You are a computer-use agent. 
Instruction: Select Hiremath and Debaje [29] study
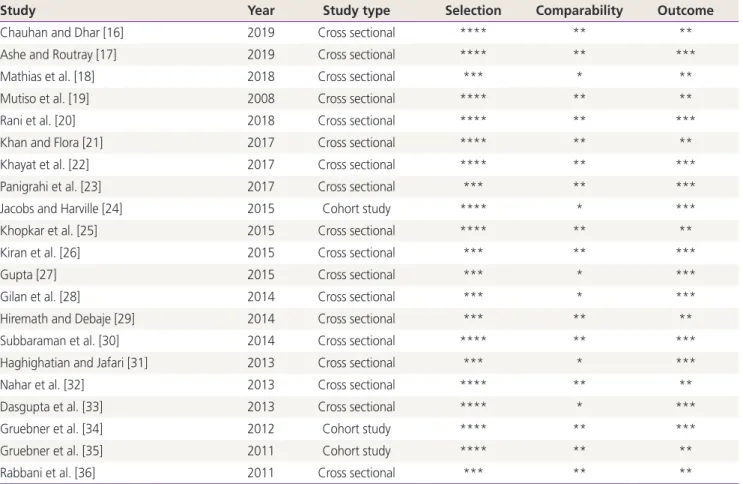point(67,319)
